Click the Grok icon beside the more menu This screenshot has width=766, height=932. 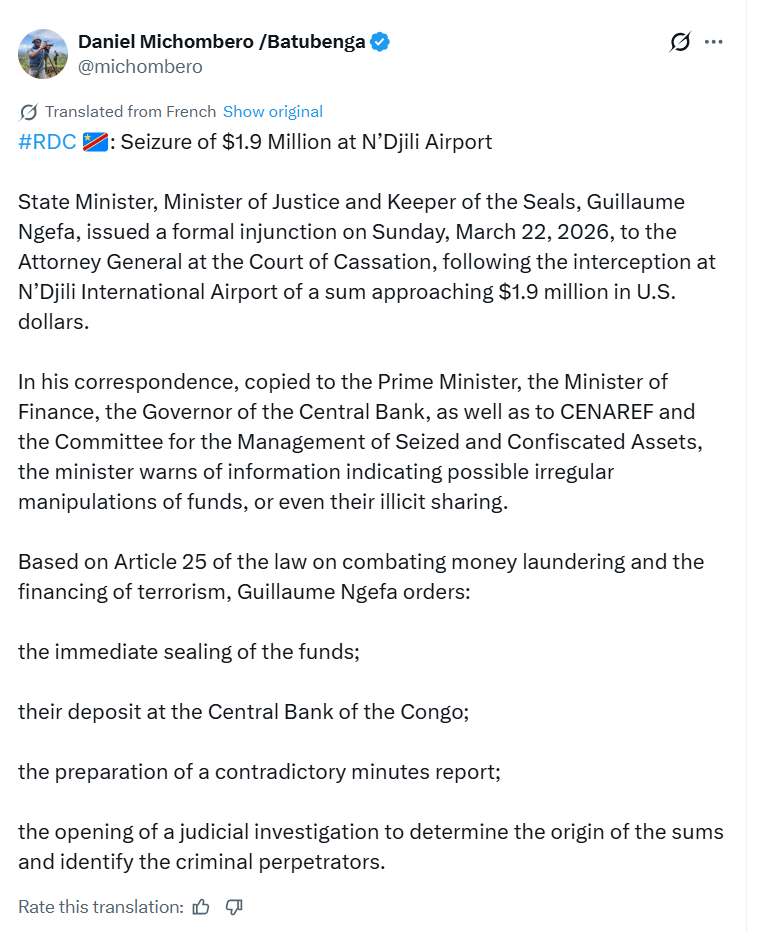(680, 42)
